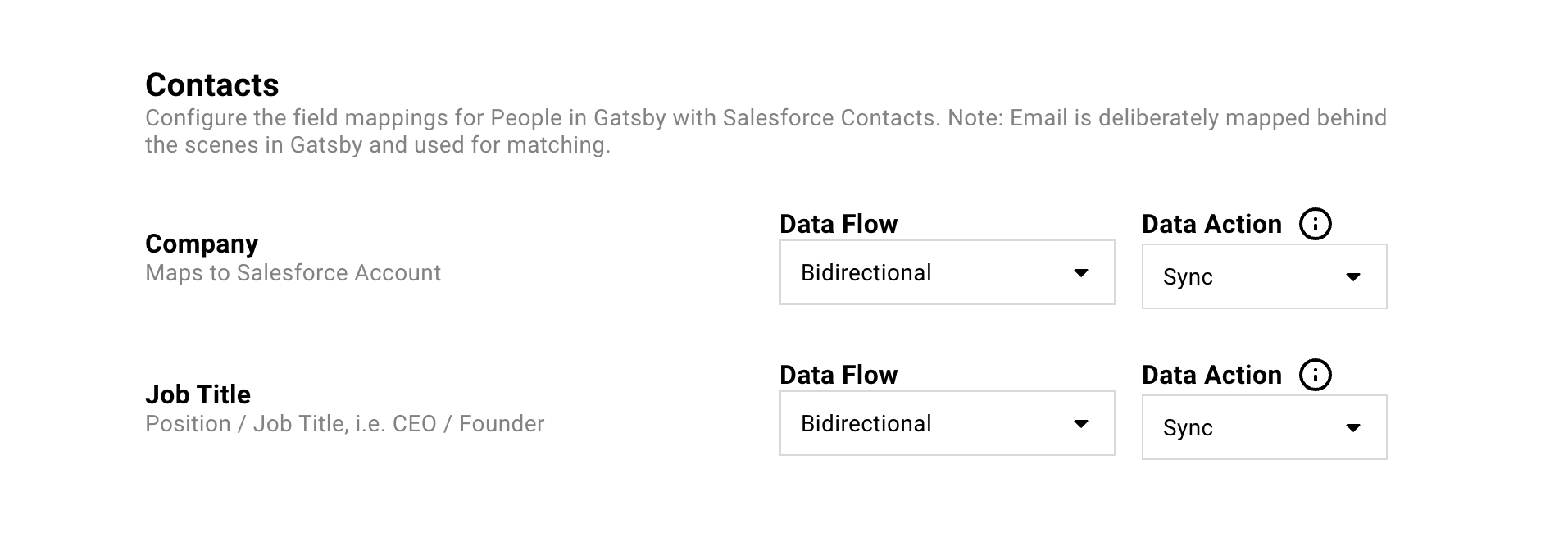This screenshot has height=556, width=1568.
Task: Expand the Job Title Data Flow dropdown
Action: [947, 423]
